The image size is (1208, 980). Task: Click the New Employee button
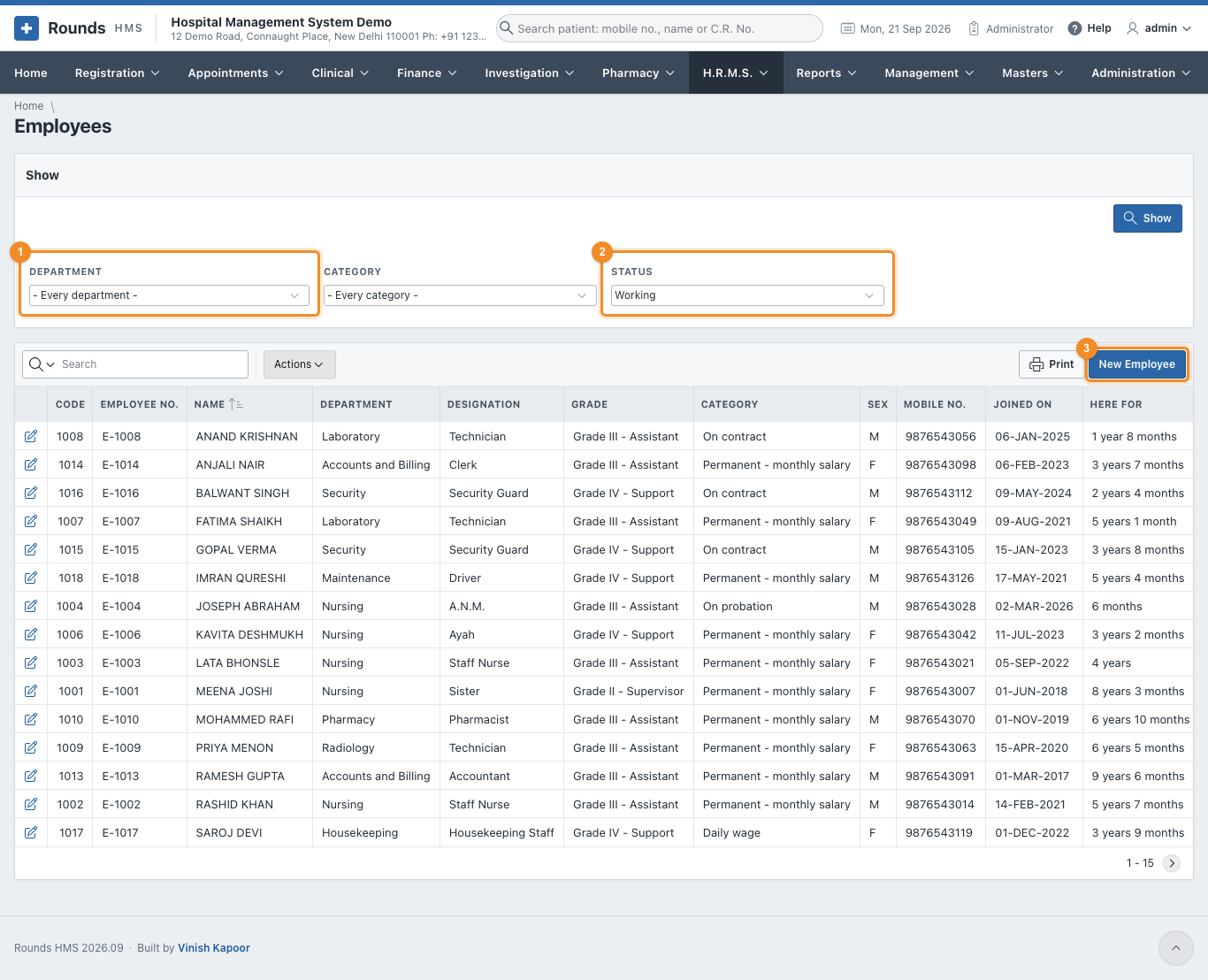[x=1137, y=364]
